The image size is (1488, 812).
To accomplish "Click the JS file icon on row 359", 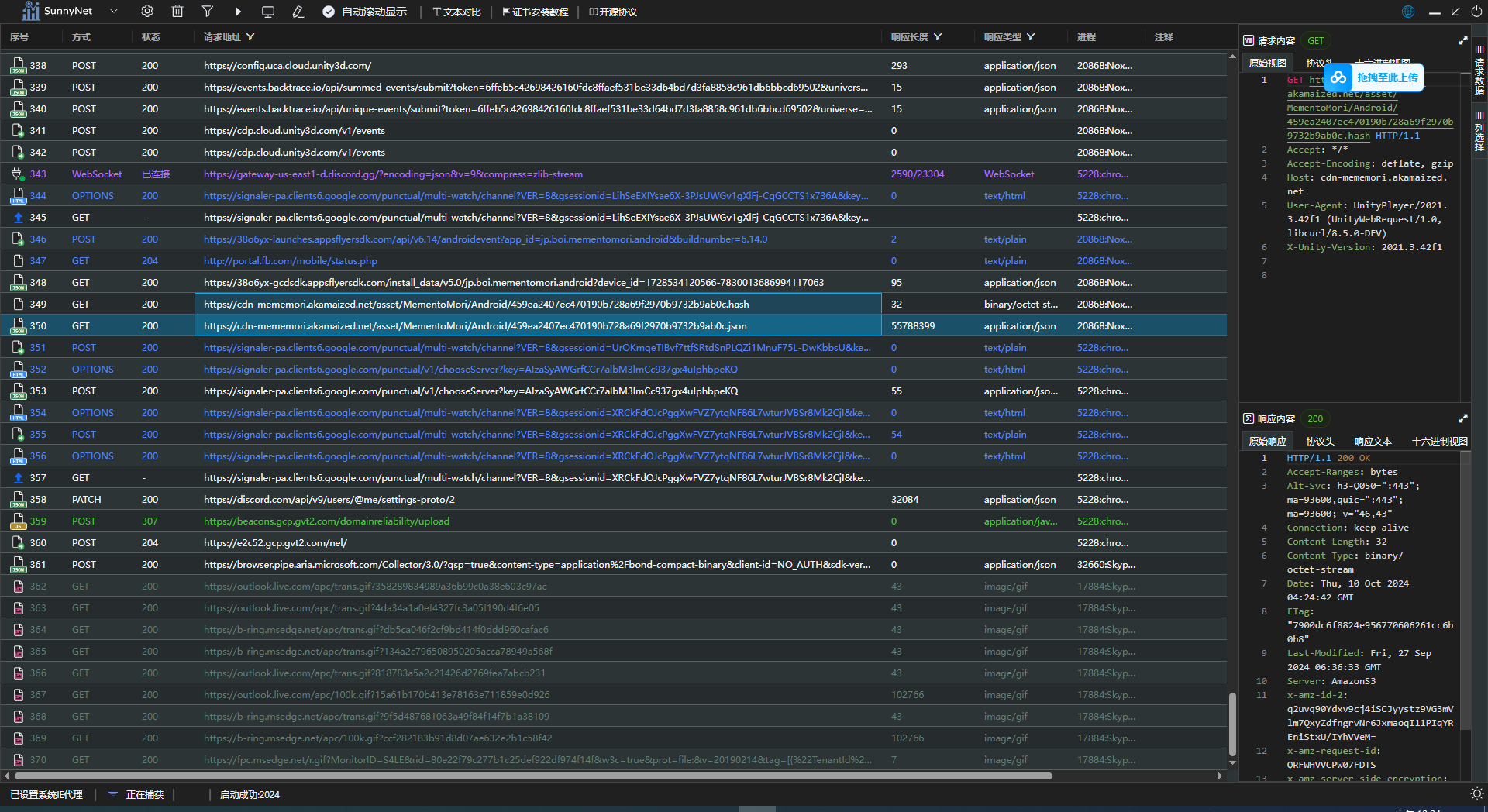I will coord(18,521).
